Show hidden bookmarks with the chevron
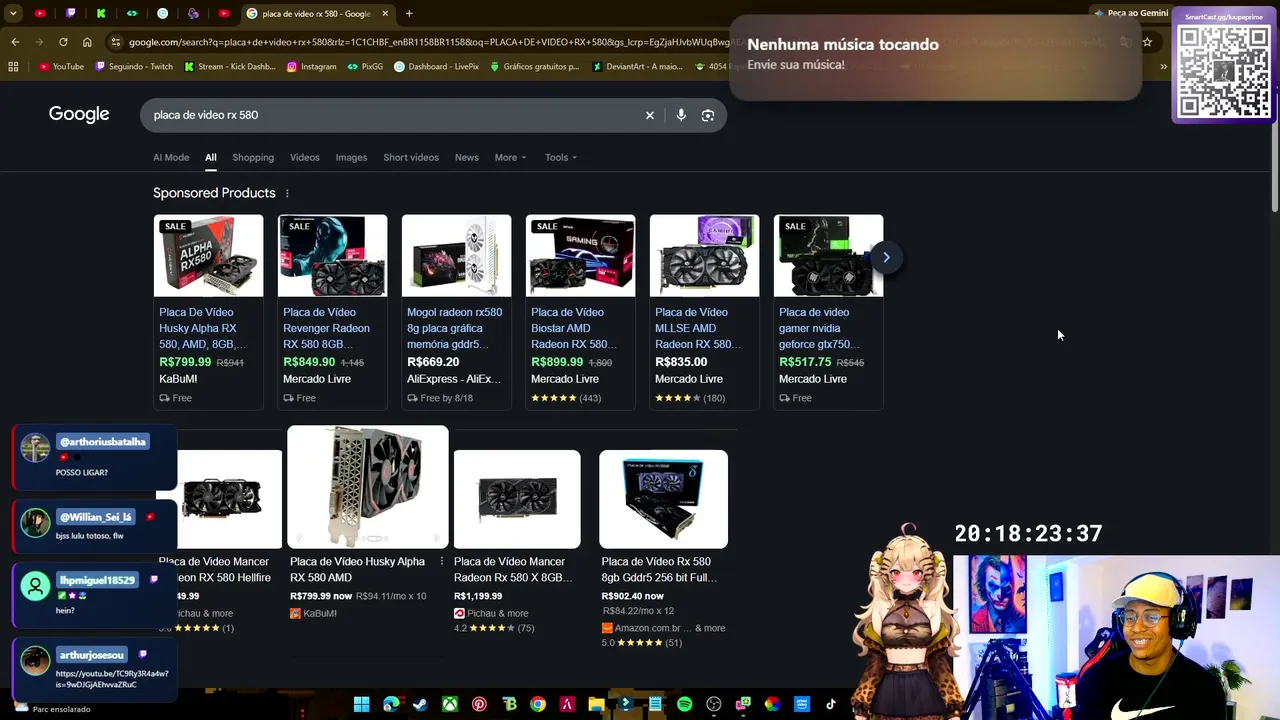The width and height of the screenshot is (1280, 720). pos(1163,67)
